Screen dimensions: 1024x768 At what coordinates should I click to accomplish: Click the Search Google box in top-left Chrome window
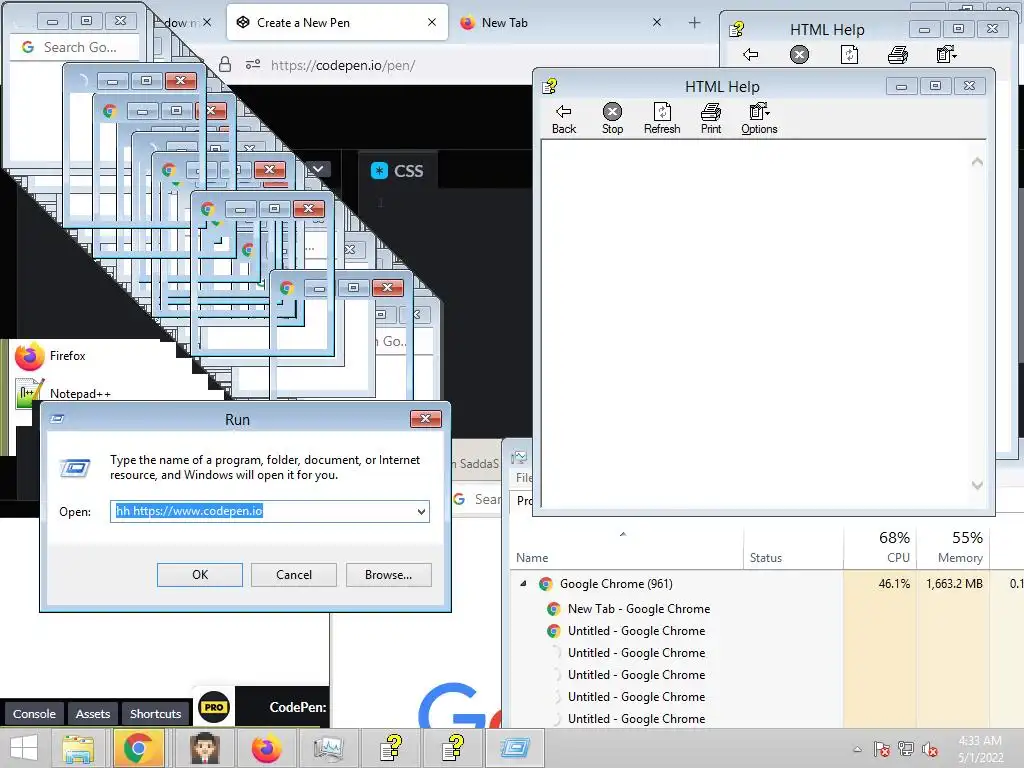75,47
